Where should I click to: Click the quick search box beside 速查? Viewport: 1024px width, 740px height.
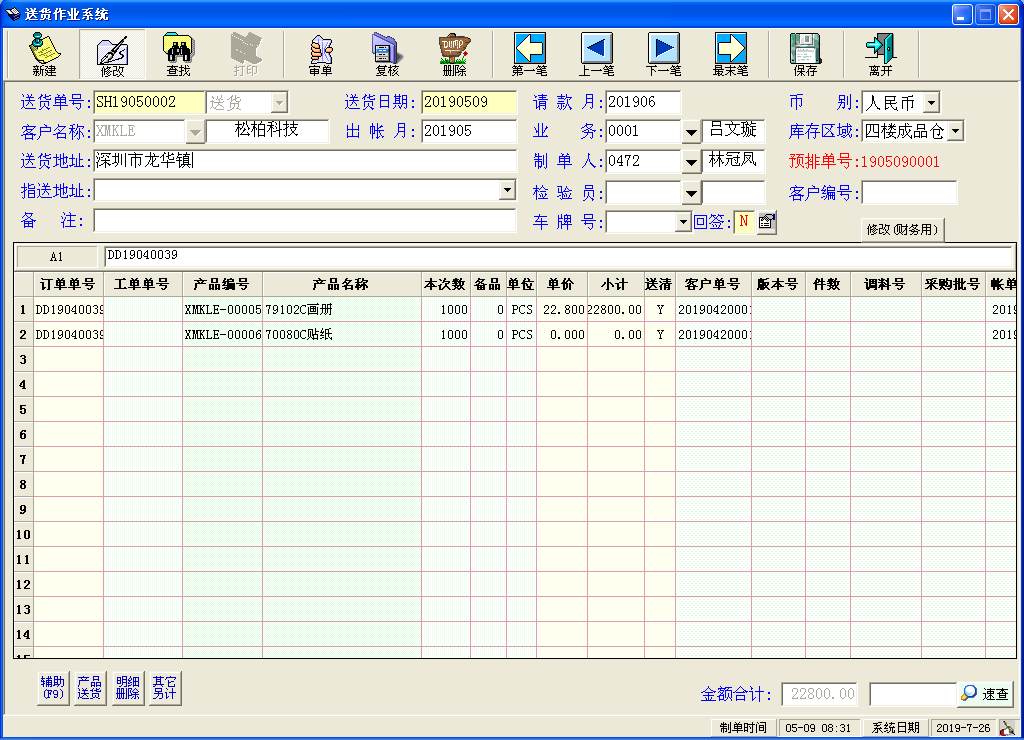click(913, 694)
